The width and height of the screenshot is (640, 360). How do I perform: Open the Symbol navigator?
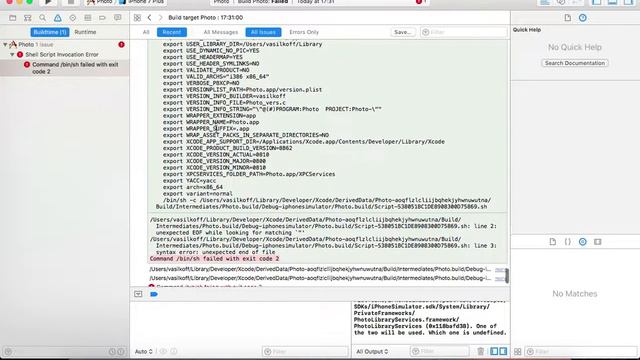(x=27, y=18)
